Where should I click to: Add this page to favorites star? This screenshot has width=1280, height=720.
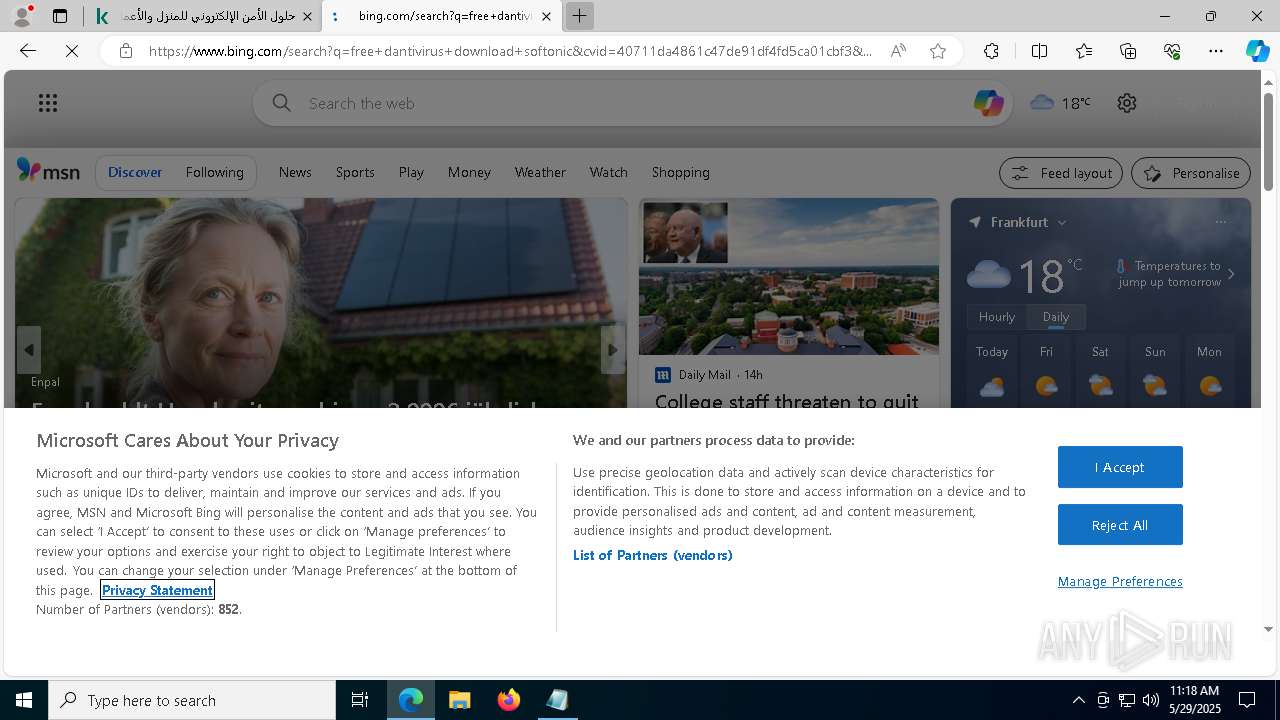(938, 51)
